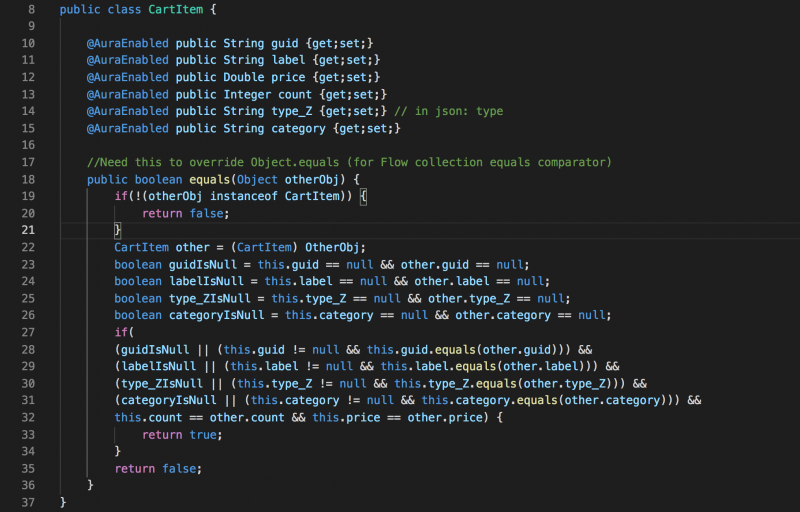Click line number 37 in the gutter
Screen dimensions: 800x512
(28, 502)
